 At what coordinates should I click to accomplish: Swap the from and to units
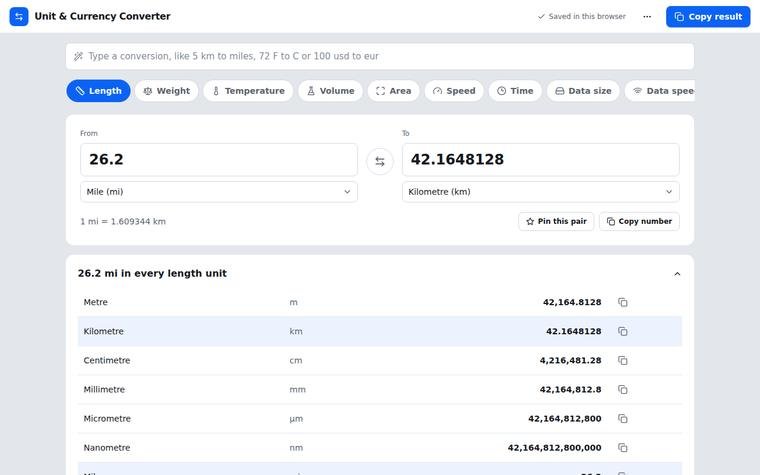pyautogui.click(x=380, y=161)
